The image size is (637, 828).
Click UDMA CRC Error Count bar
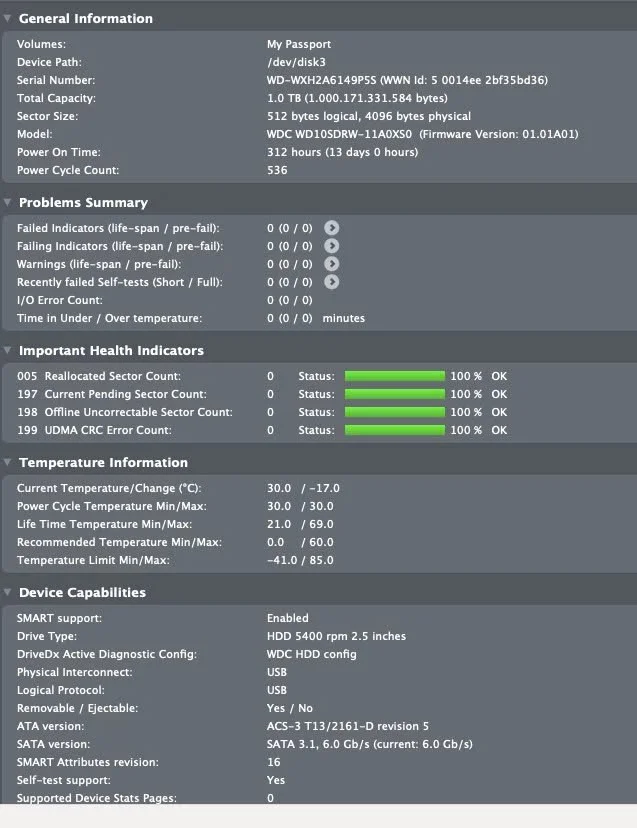(394, 430)
